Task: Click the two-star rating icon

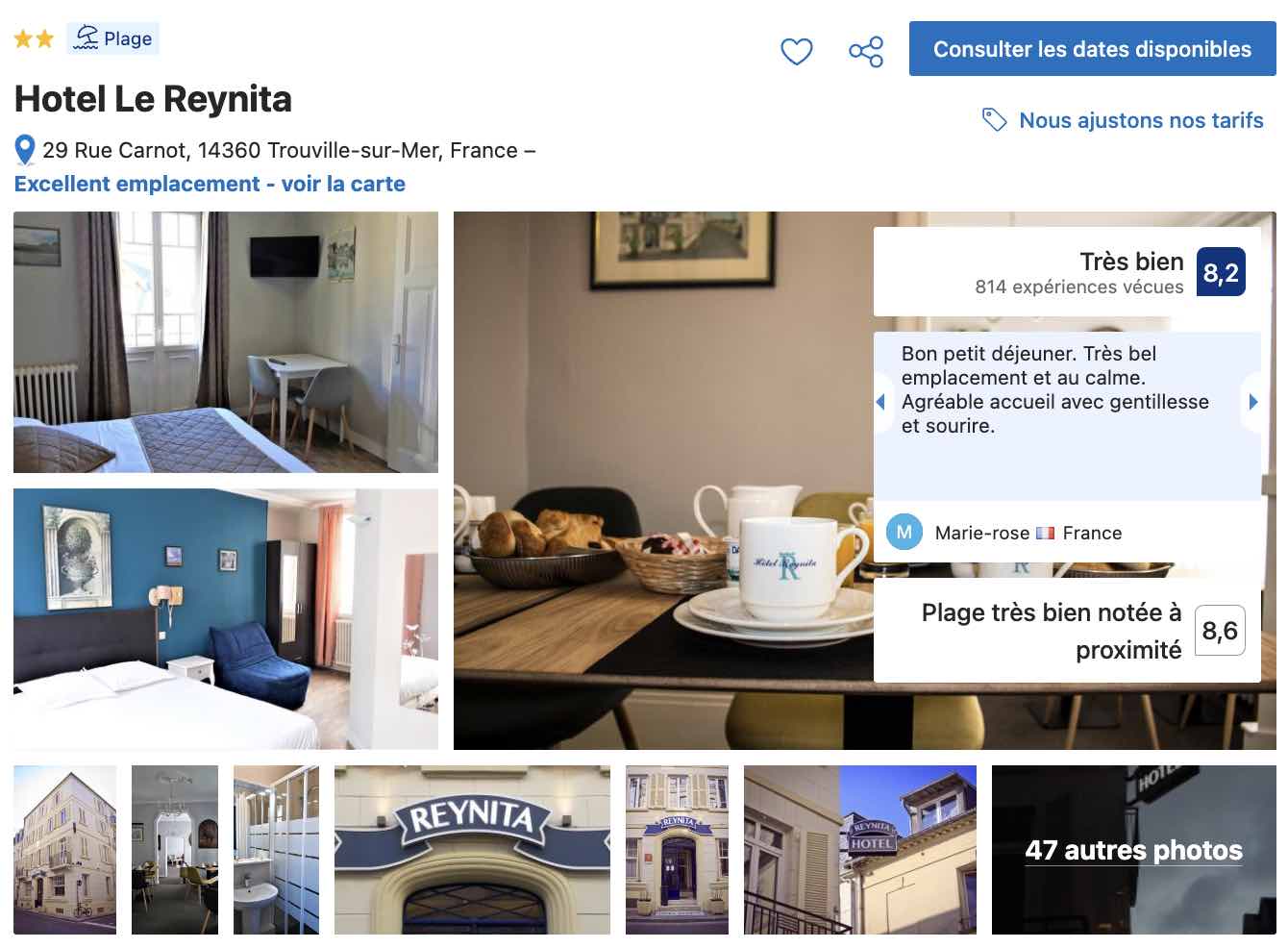Action: pos(34,38)
